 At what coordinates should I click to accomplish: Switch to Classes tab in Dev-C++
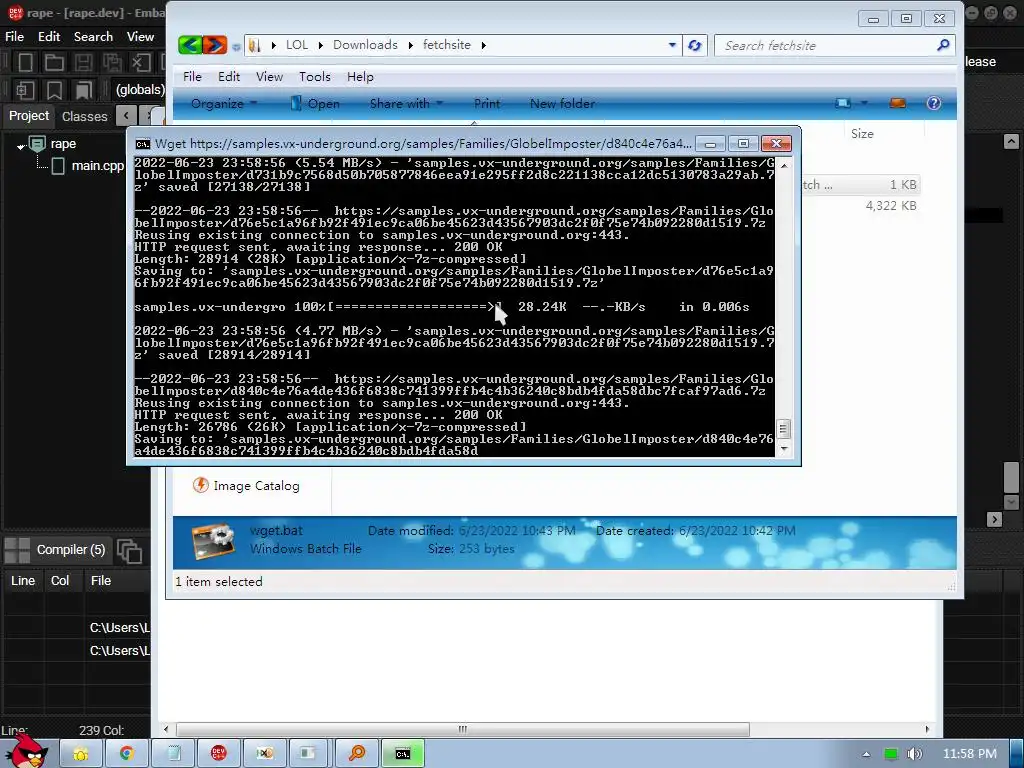(84, 116)
